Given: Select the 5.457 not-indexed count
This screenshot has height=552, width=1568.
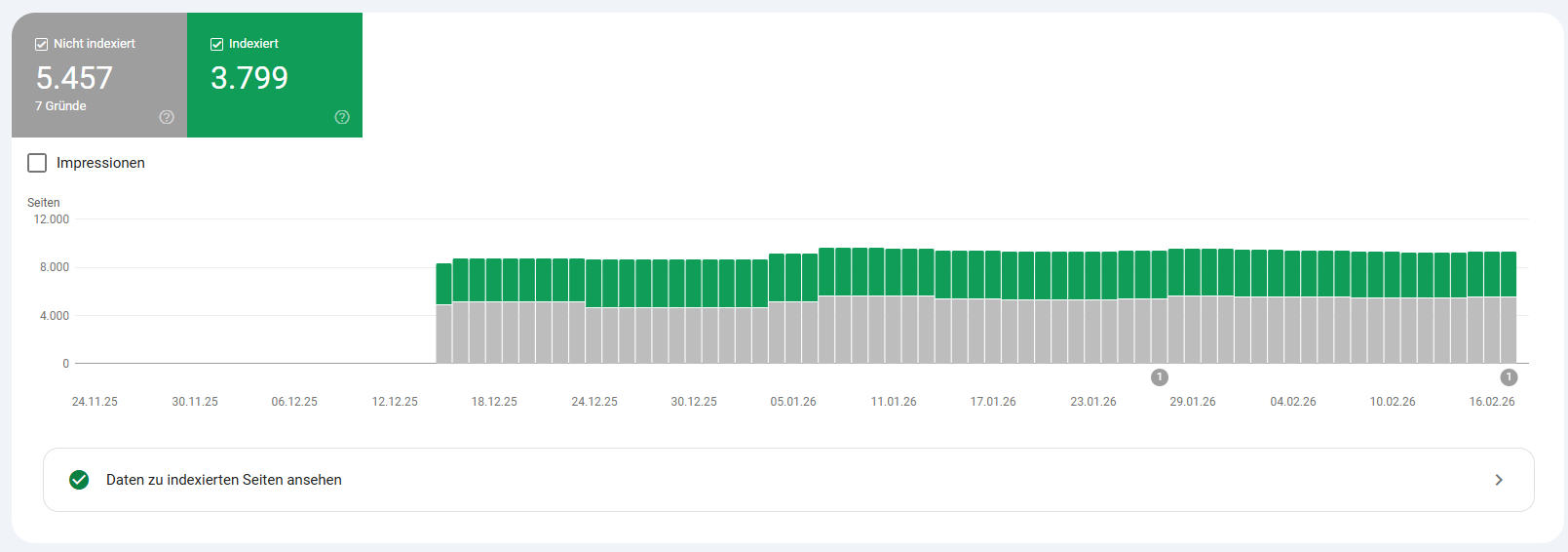Looking at the screenshot, I should point(74,78).
